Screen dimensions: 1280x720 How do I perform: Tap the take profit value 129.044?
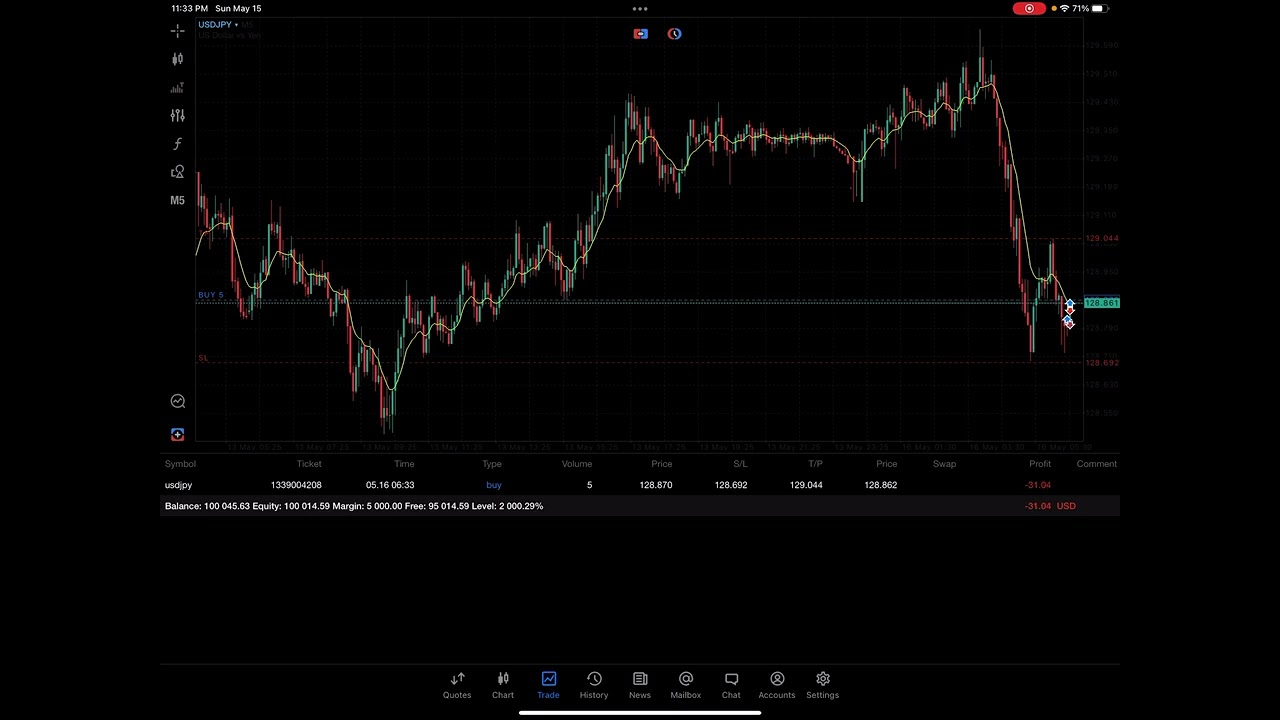pyautogui.click(x=806, y=485)
